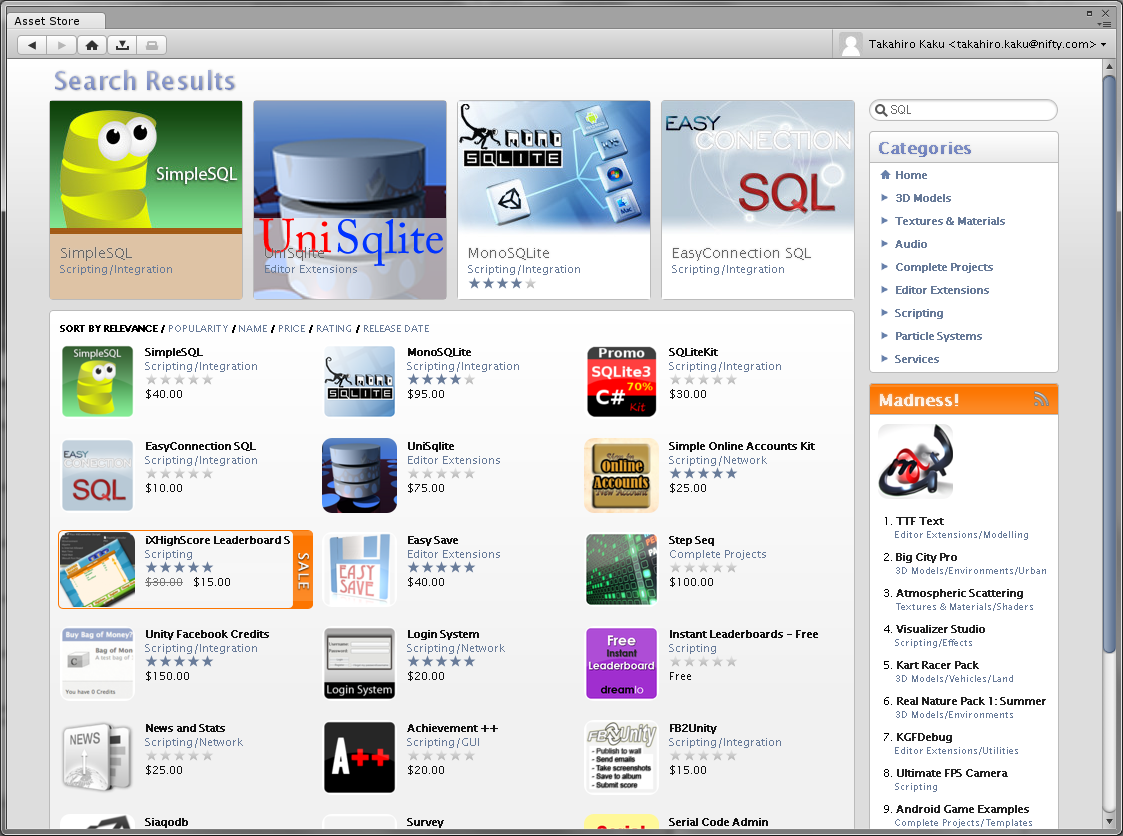Open Big City Pro in Madness list
Image resolution: width=1123 pixels, height=836 pixels.
click(926, 557)
